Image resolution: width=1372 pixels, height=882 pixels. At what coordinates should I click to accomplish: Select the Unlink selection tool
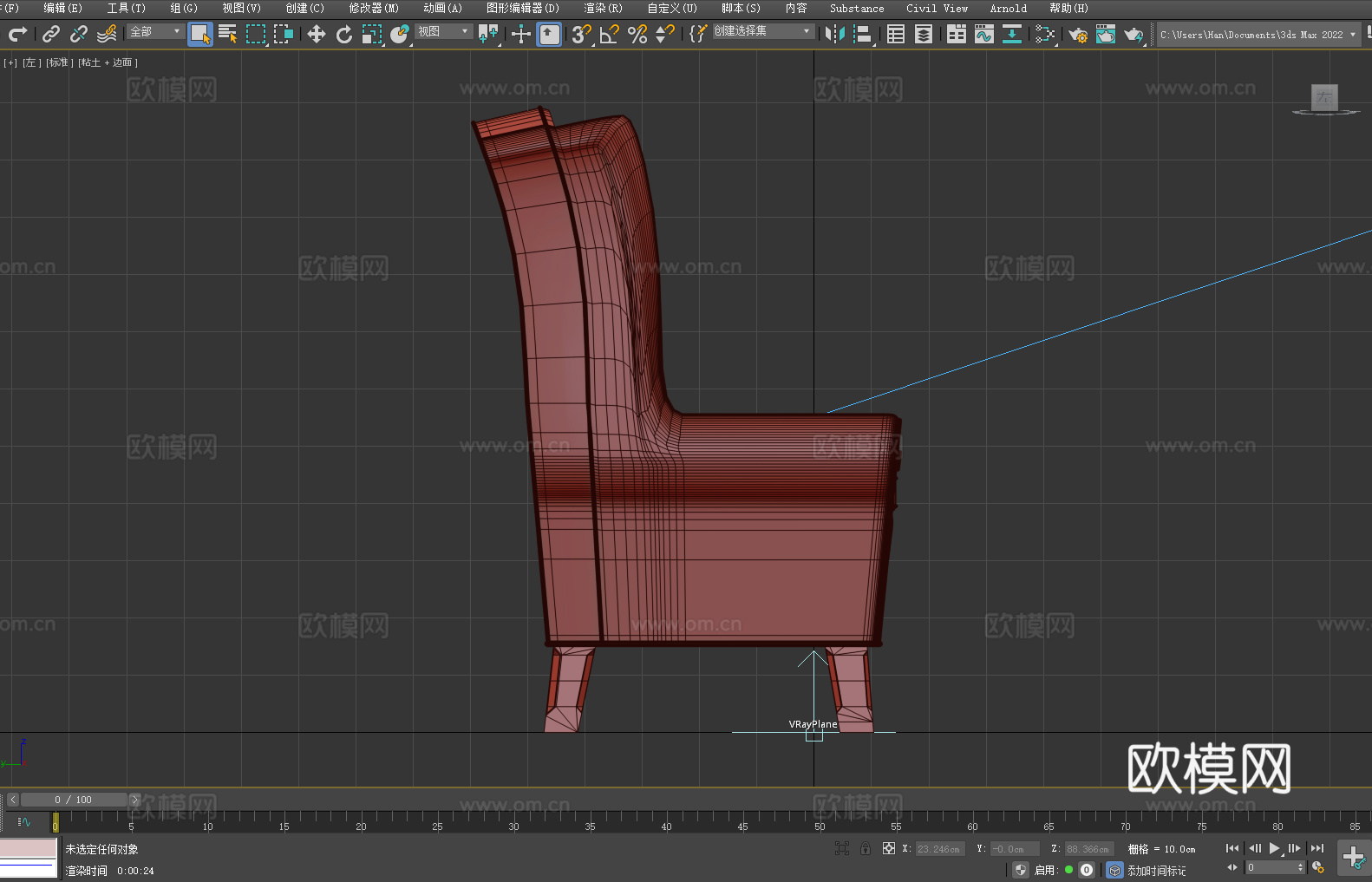79,34
